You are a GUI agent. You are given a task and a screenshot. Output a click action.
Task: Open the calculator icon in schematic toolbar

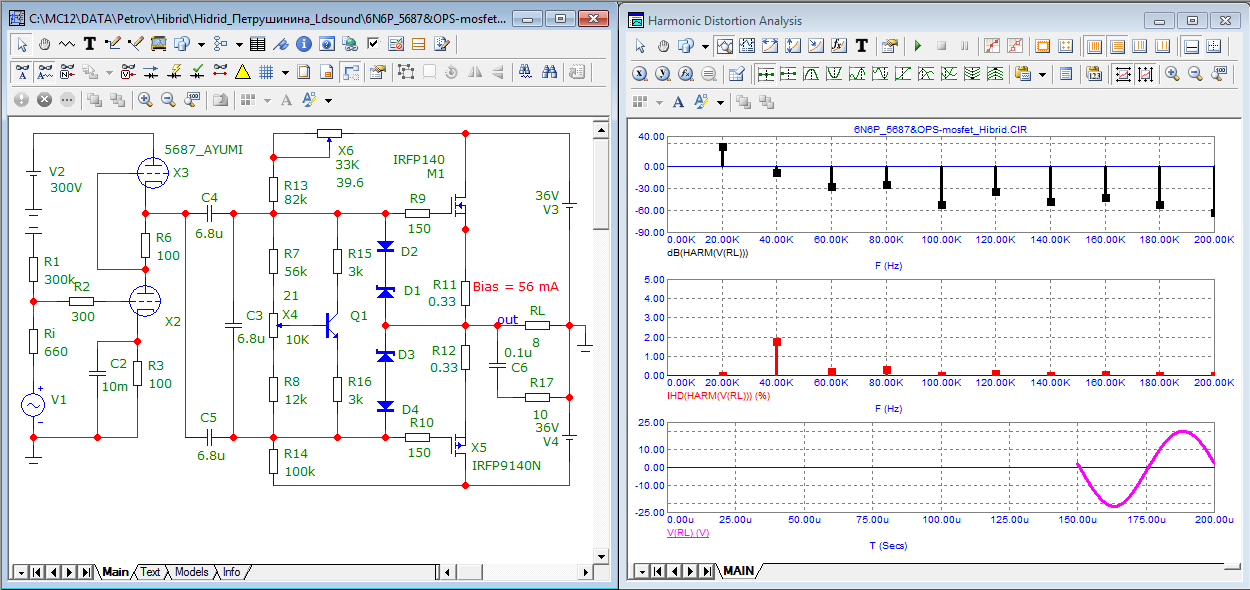pos(257,44)
